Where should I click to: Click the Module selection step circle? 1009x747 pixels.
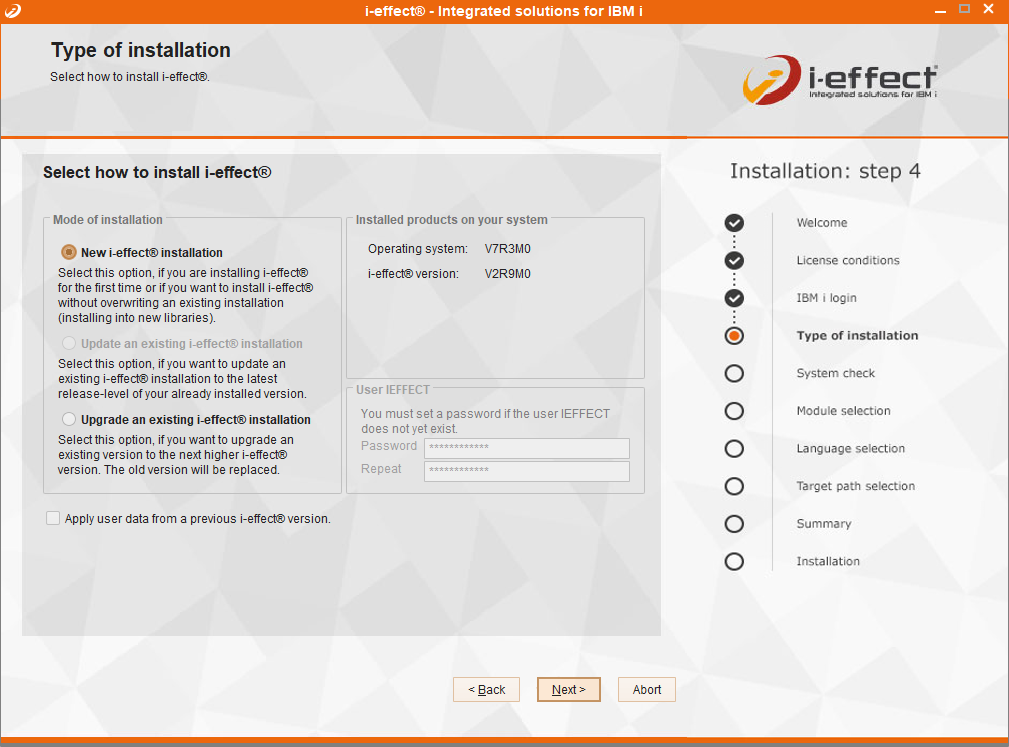(x=734, y=411)
